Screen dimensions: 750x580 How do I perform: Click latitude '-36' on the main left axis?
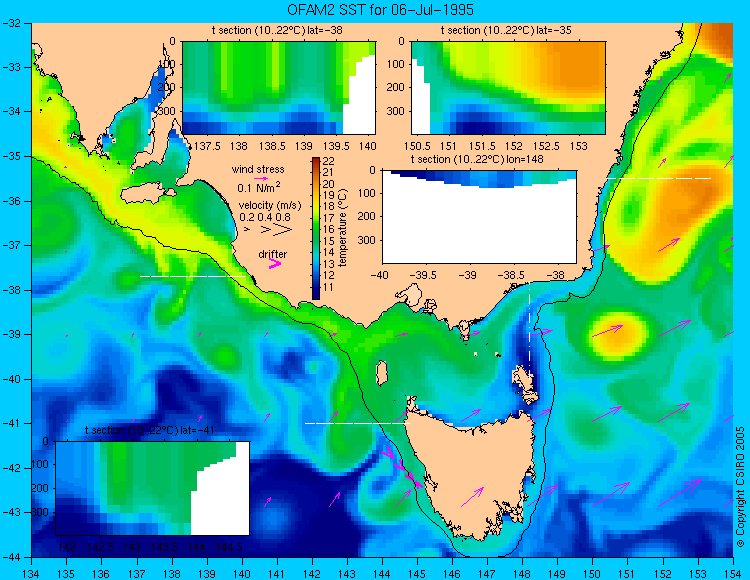pos(12,201)
